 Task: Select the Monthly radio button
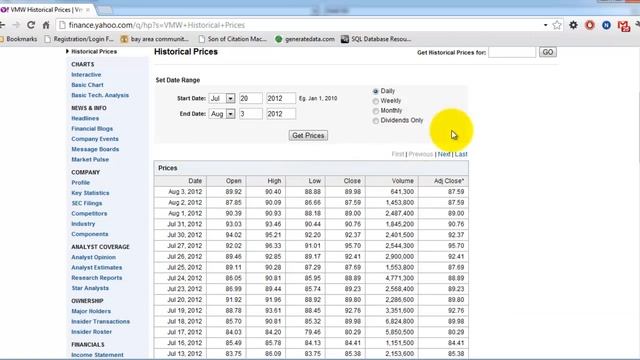[376, 111]
